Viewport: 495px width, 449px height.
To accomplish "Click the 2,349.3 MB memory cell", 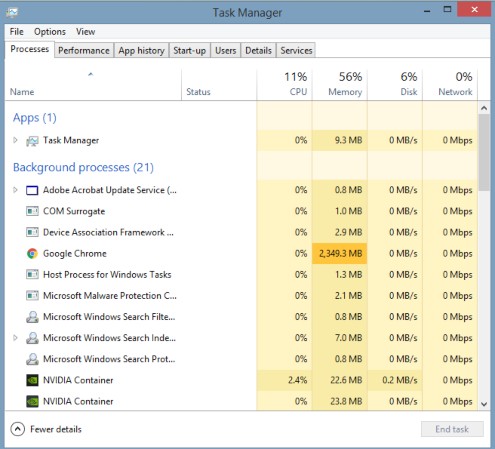I will click(340, 254).
